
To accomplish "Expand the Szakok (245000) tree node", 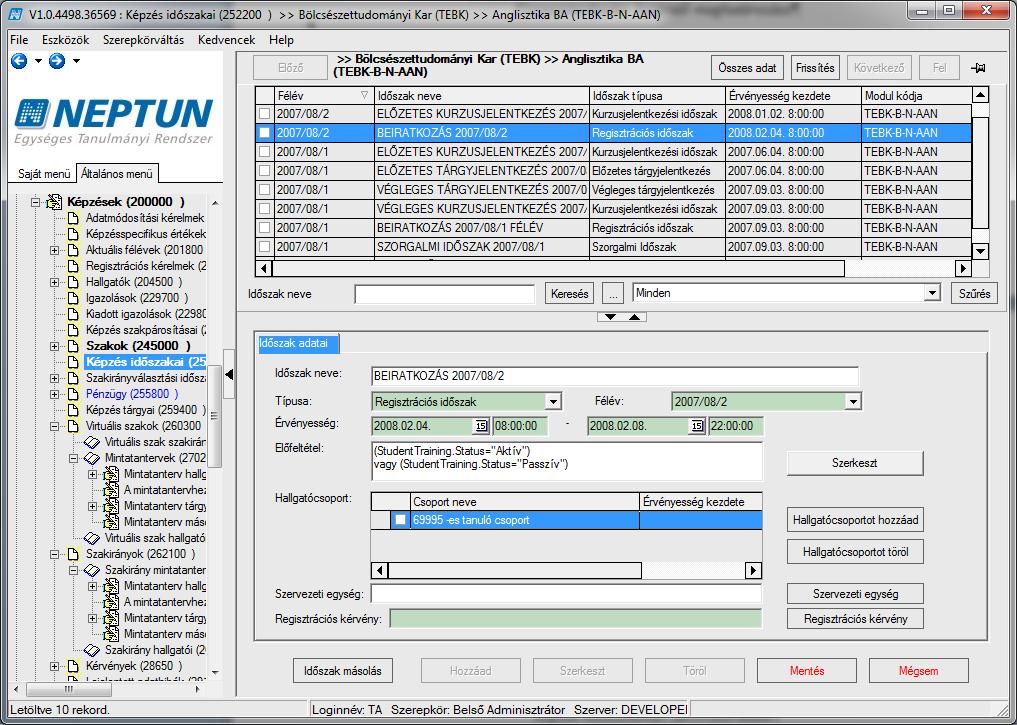I will tap(54, 346).
